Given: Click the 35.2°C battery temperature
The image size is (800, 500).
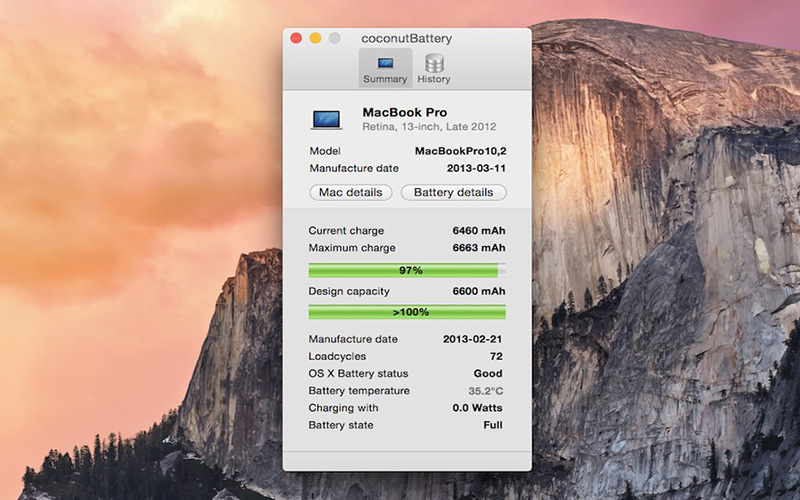Looking at the screenshot, I should 486,391.
